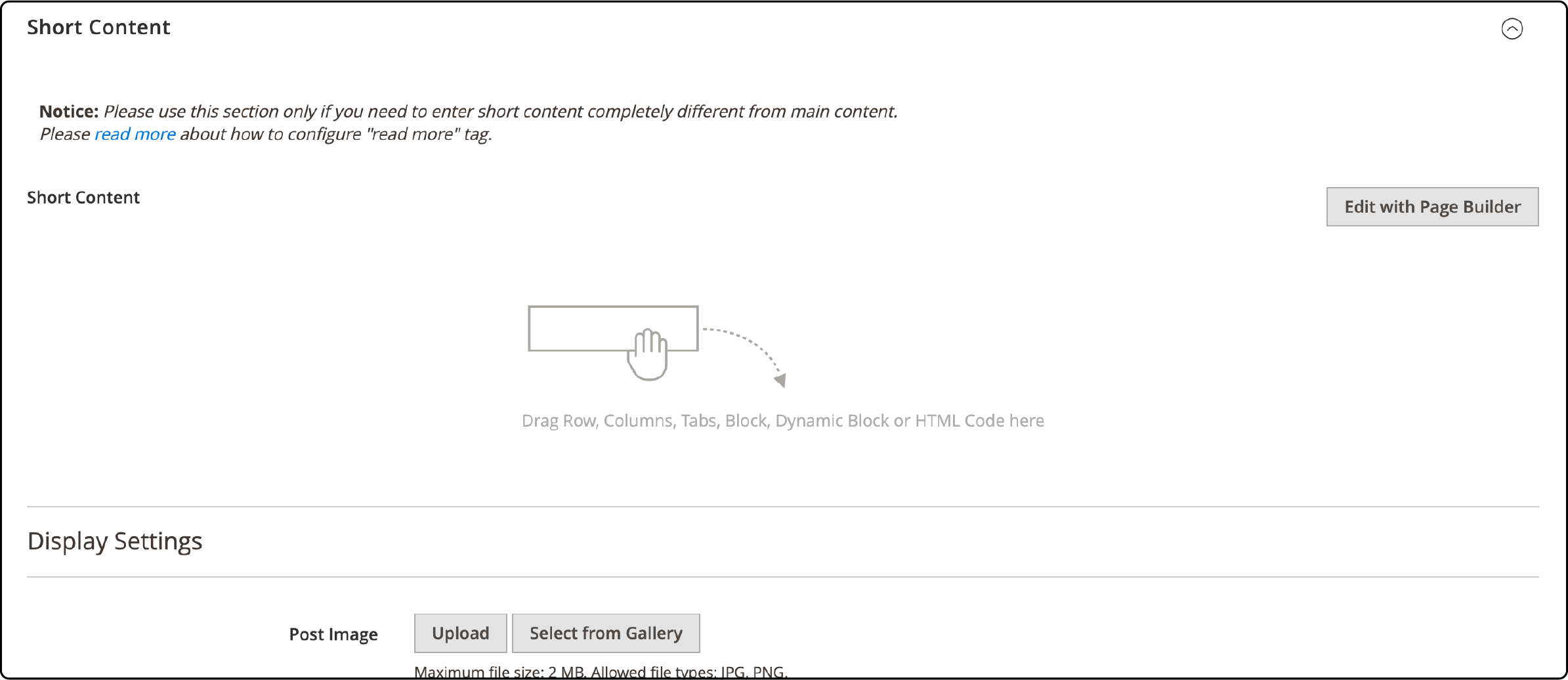
Task: Click the arrowhead tip of dotted arrow
Action: [x=780, y=381]
